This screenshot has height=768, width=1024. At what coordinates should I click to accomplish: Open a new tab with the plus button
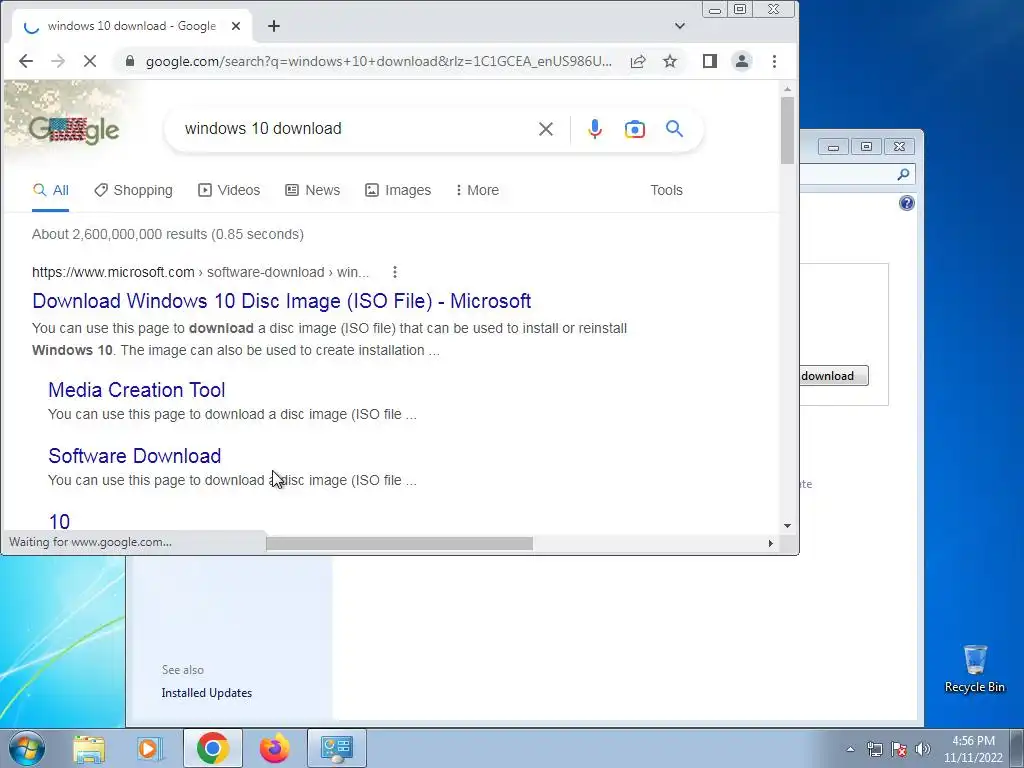tap(274, 26)
